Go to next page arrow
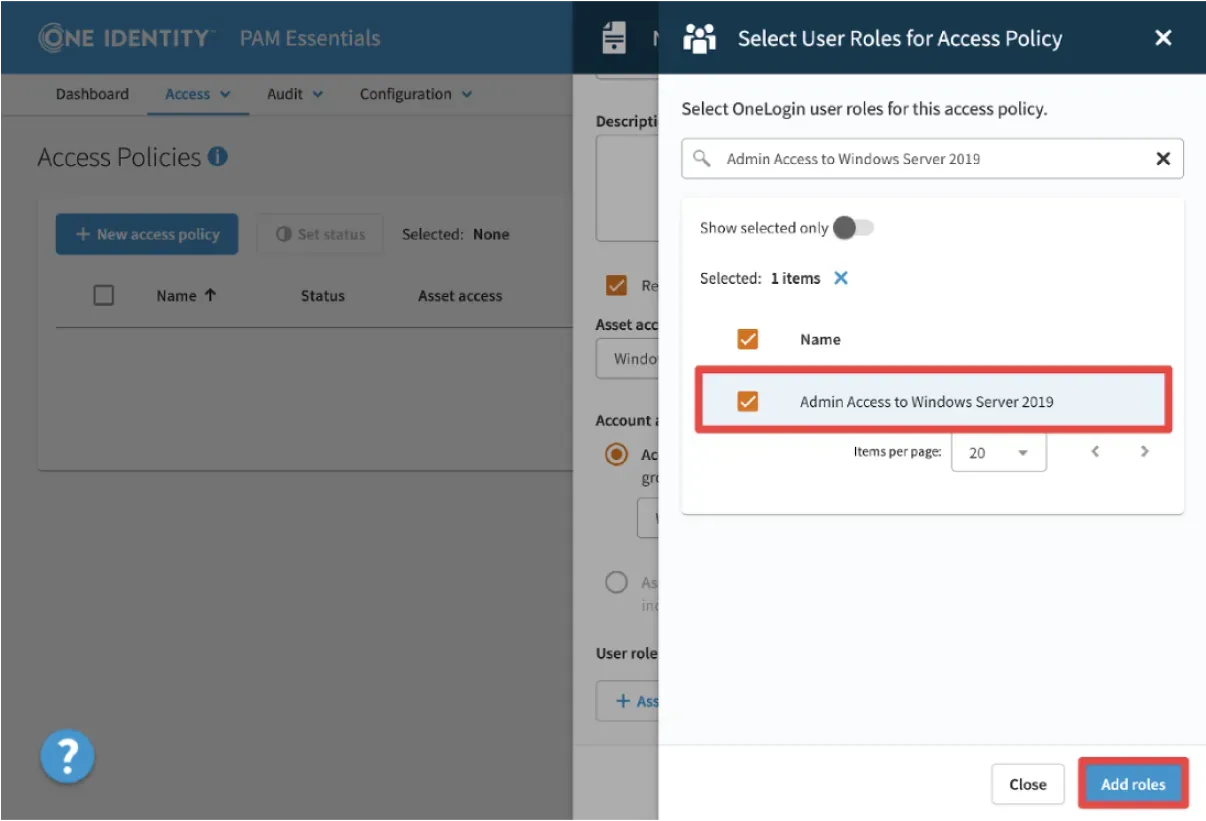This screenshot has height=821, width=1206. tap(1144, 452)
